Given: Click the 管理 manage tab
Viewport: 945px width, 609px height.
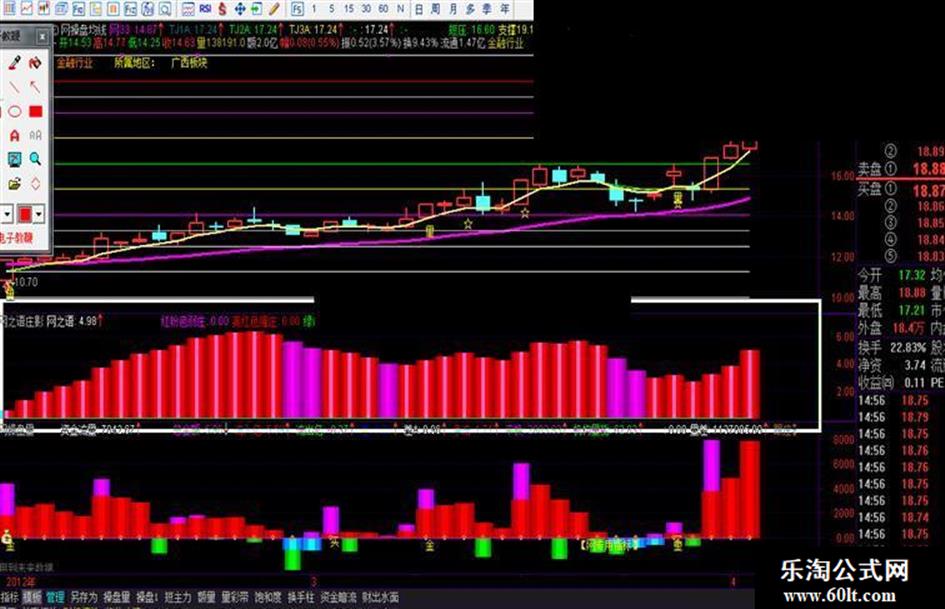Looking at the screenshot, I should click(x=55, y=597).
